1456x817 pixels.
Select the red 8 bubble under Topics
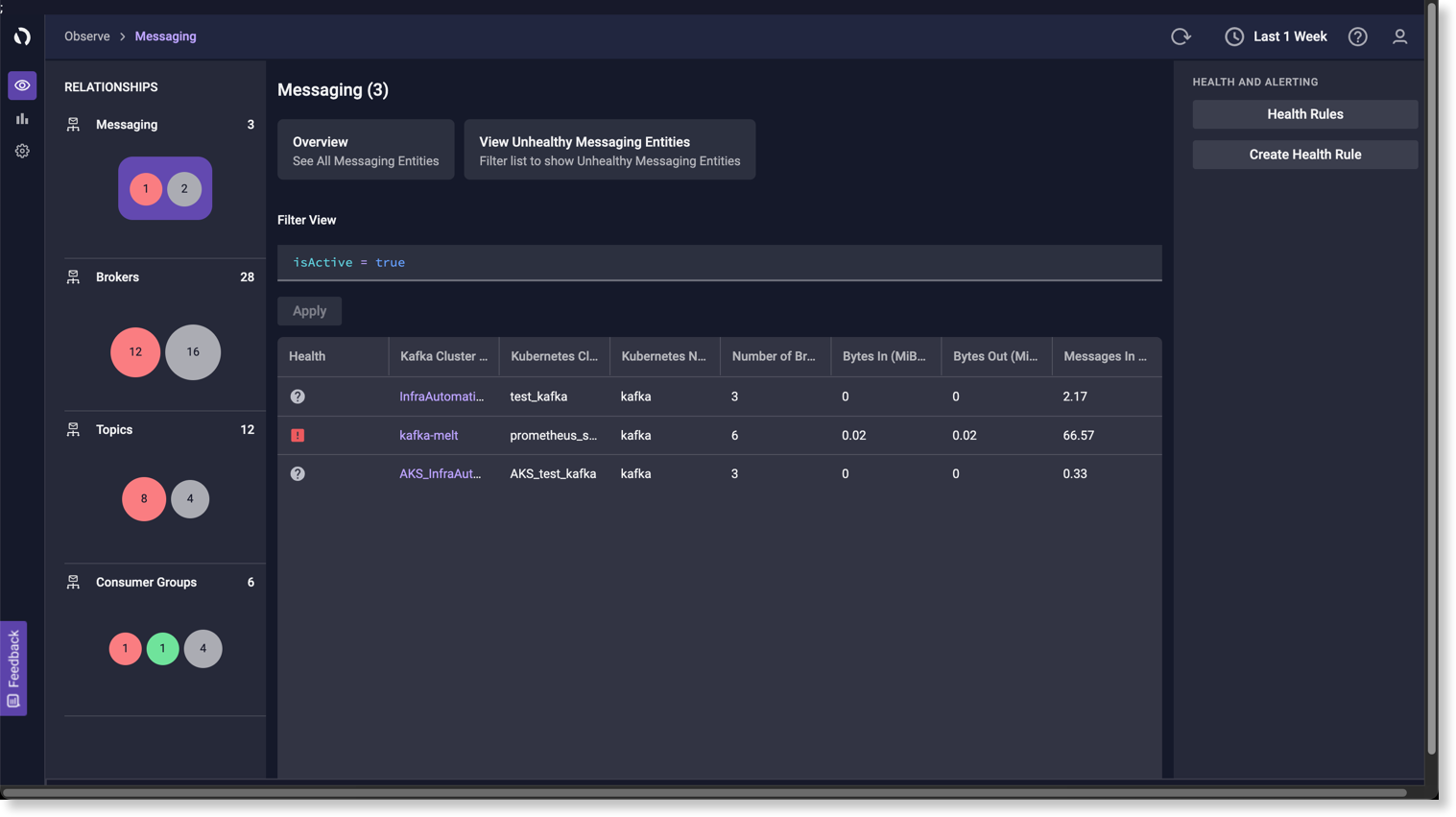144,499
